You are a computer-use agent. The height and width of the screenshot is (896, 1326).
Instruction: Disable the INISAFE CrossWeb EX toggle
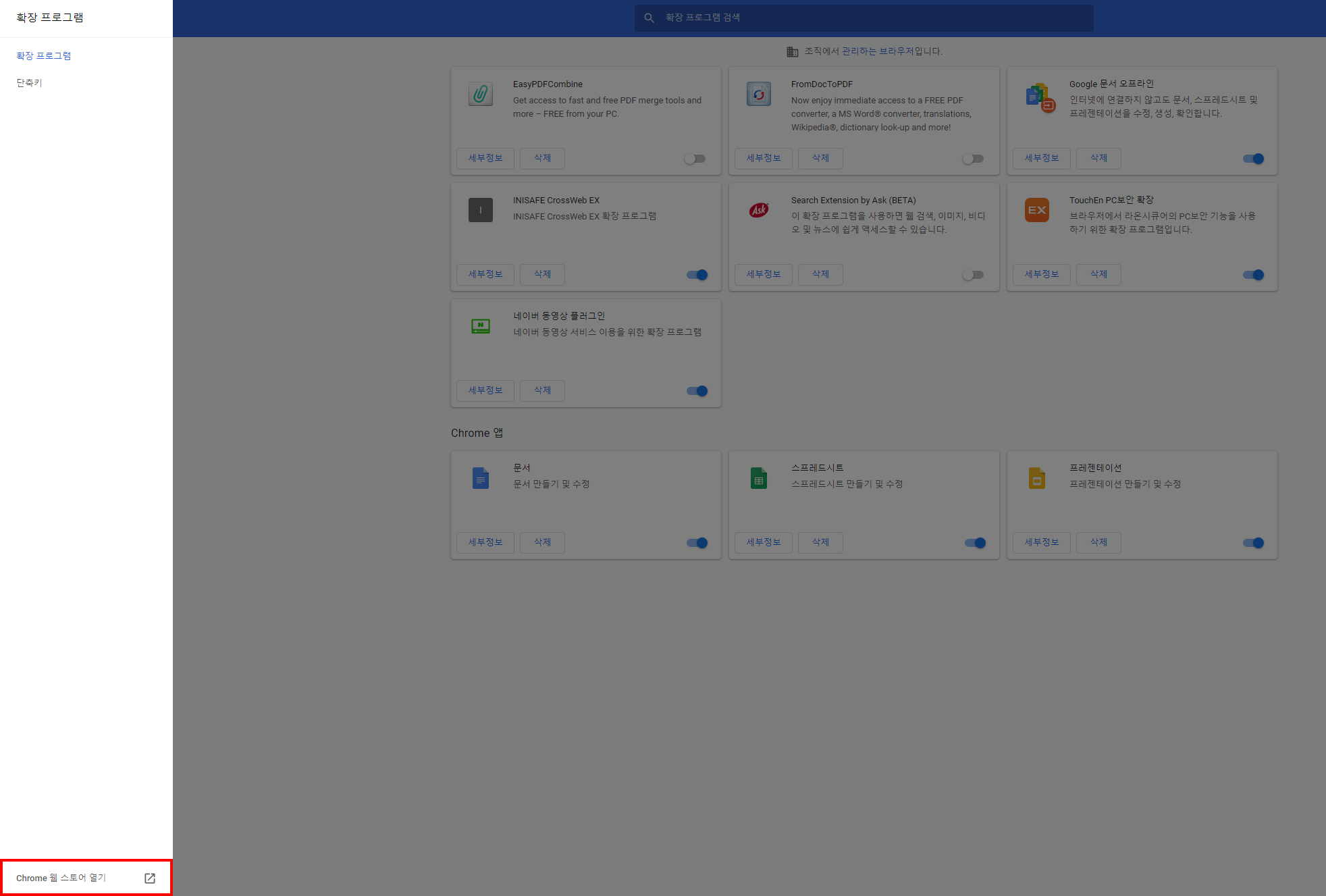click(697, 275)
